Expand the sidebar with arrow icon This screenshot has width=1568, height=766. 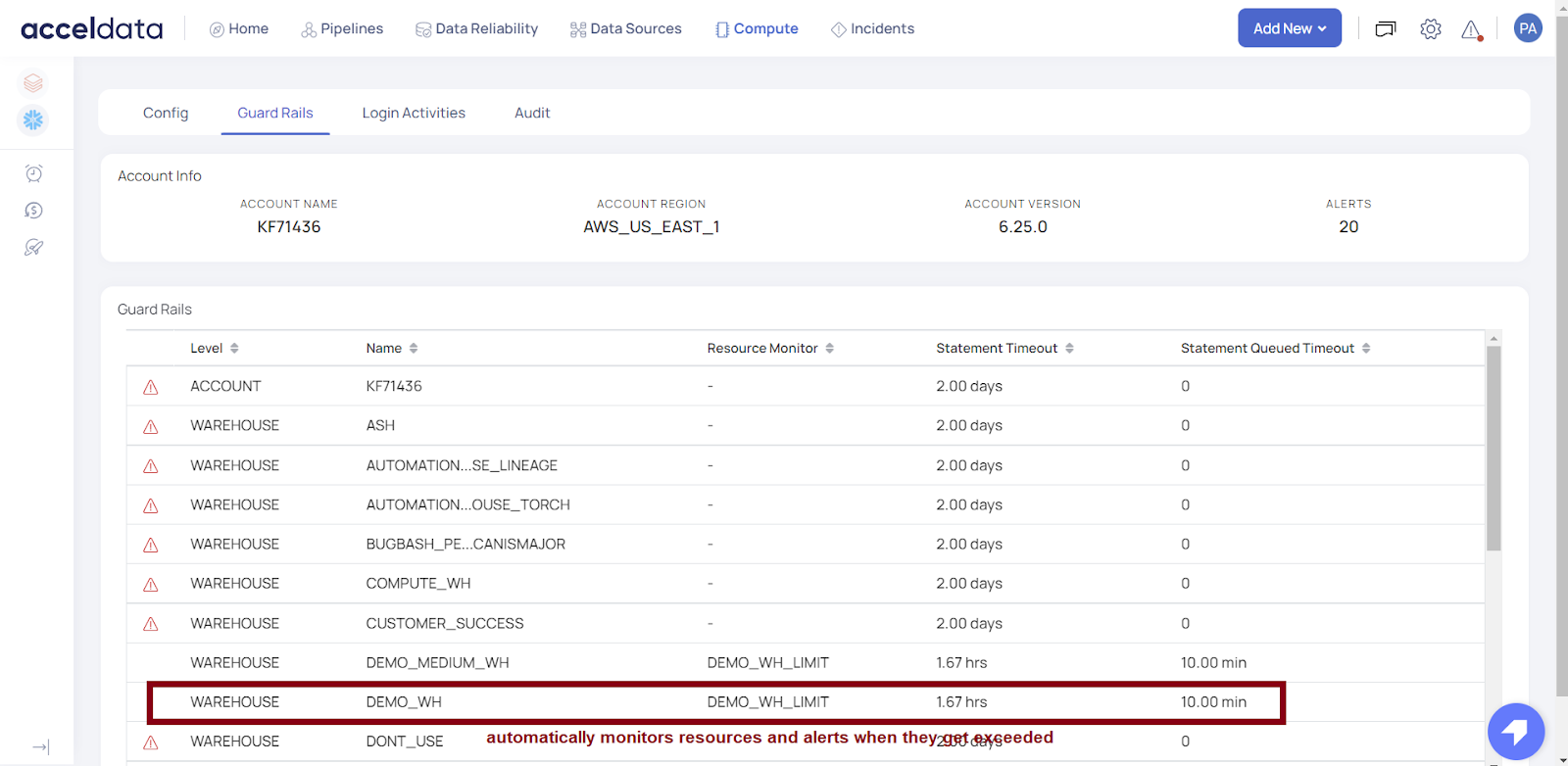tap(40, 746)
